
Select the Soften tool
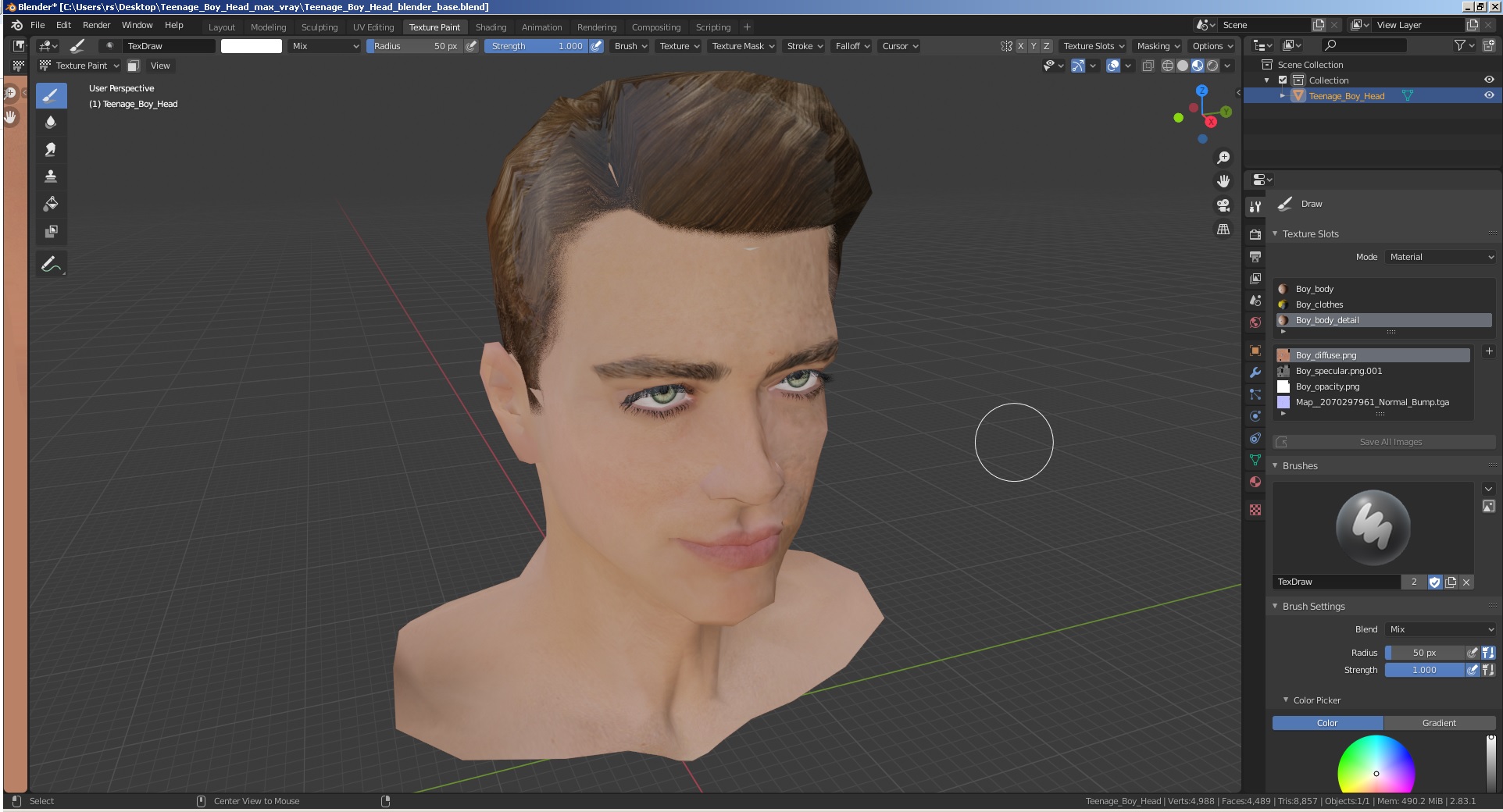(x=51, y=123)
